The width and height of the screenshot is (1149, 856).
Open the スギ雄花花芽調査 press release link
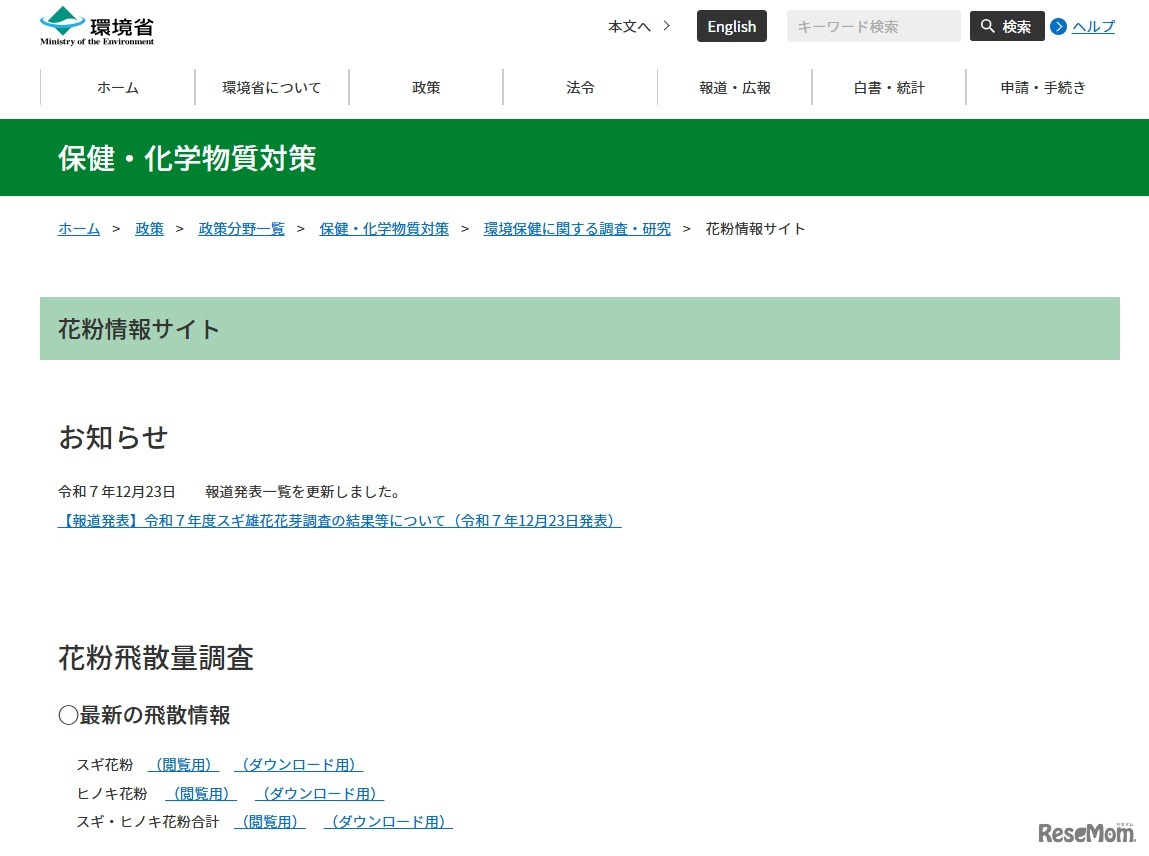pos(339,520)
